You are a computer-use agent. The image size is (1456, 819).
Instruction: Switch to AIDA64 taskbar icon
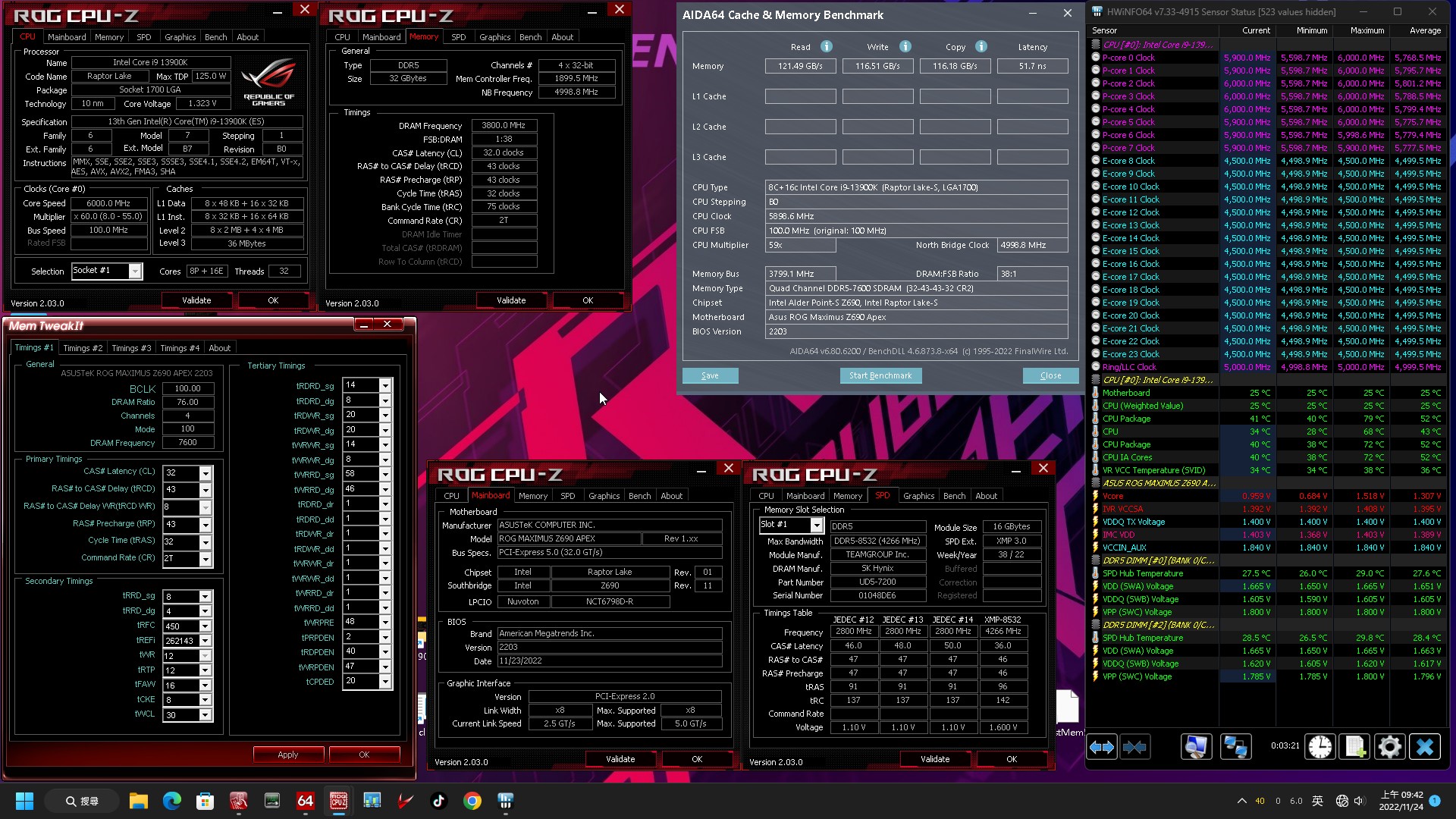[305, 801]
